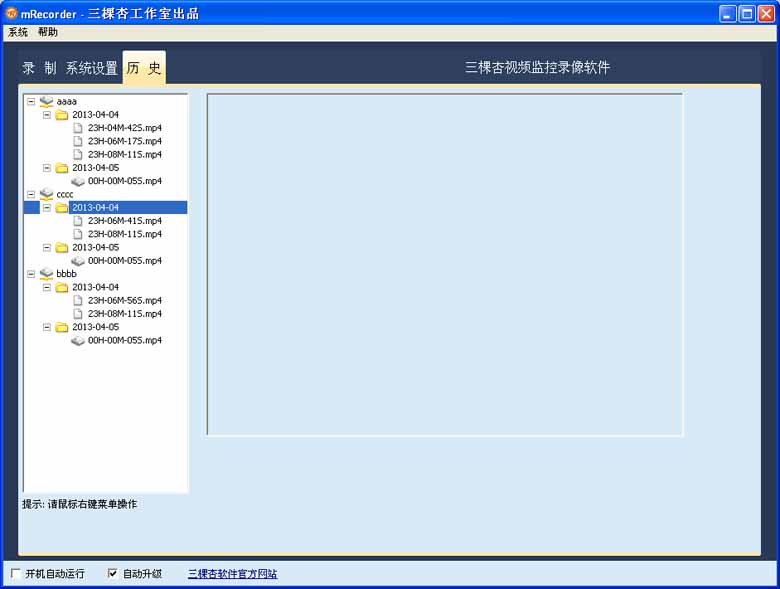This screenshot has width=780, height=589.
Task: Click folder icon of 2013-04-05 under bbbb
Action: tap(62, 327)
